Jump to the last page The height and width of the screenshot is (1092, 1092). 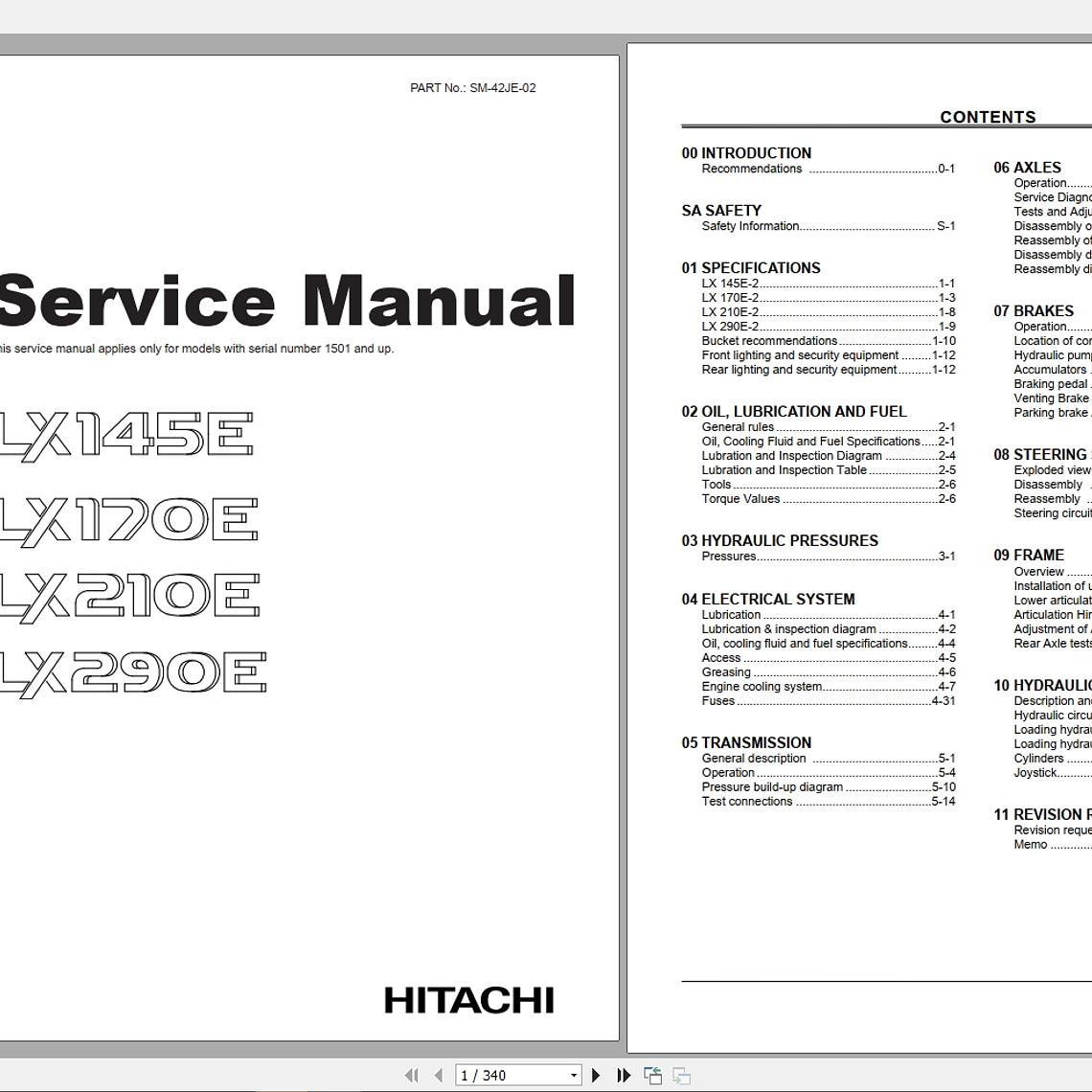622,1074
